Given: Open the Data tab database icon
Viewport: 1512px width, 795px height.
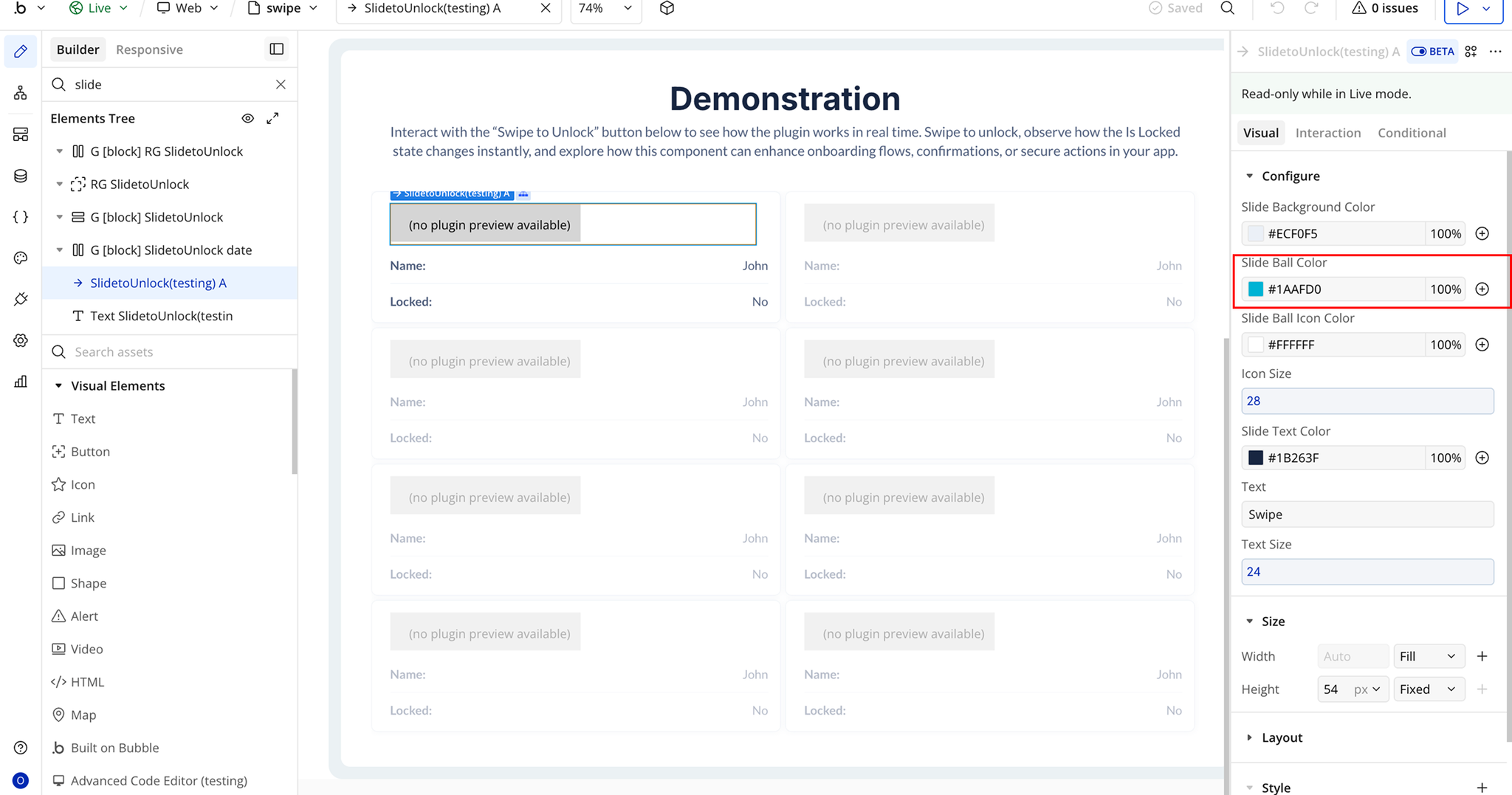Looking at the screenshot, I should pyautogui.click(x=21, y=176).
